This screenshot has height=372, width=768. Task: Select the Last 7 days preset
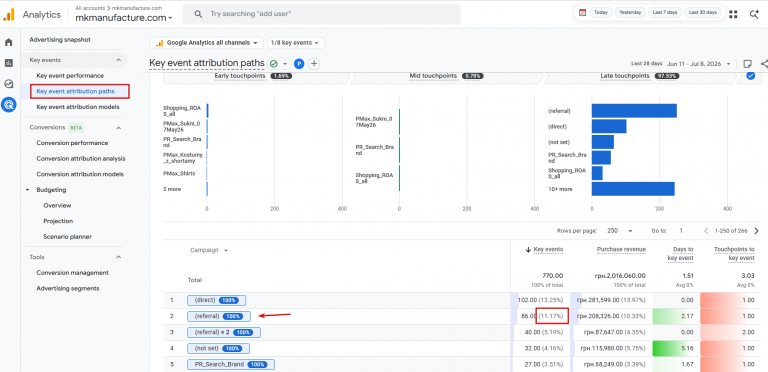665,13
